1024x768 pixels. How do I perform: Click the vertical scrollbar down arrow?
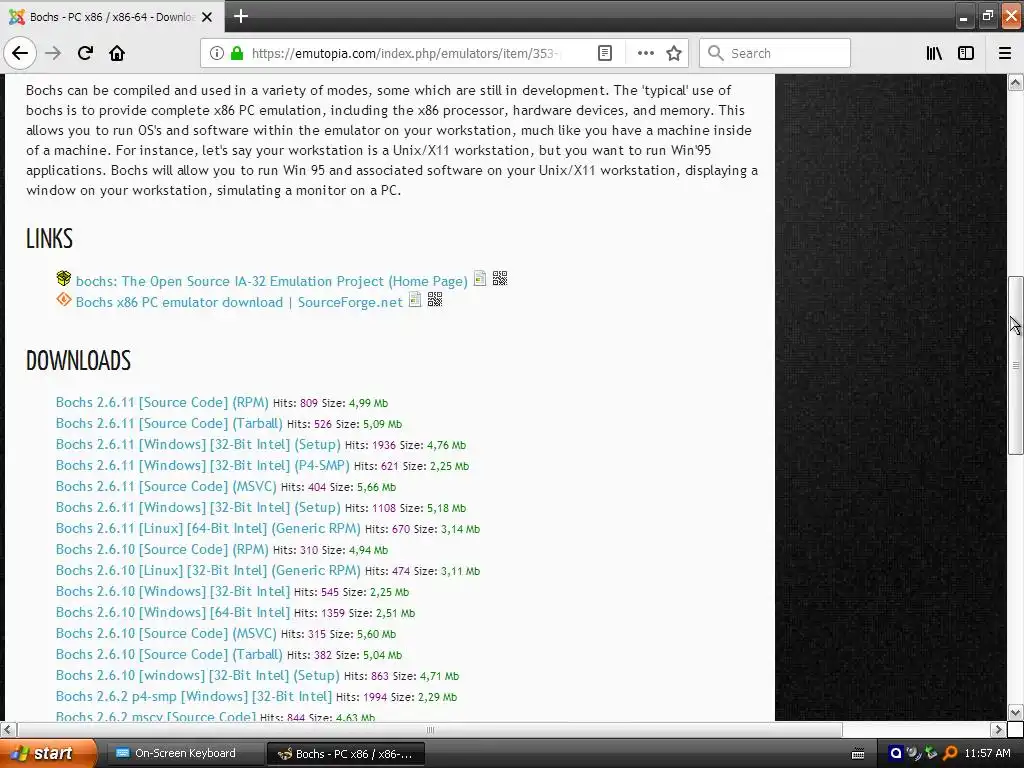(x=1015, y=712)
